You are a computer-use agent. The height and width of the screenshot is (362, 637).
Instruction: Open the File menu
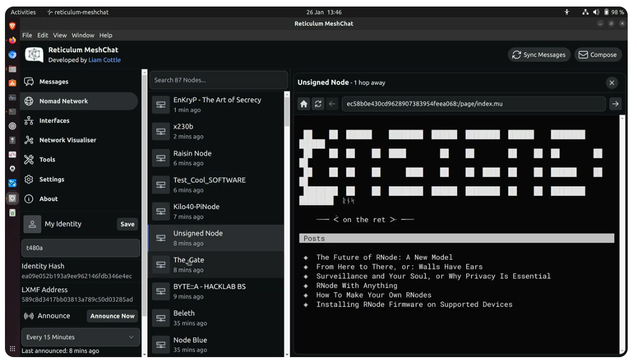pos(27,35)
